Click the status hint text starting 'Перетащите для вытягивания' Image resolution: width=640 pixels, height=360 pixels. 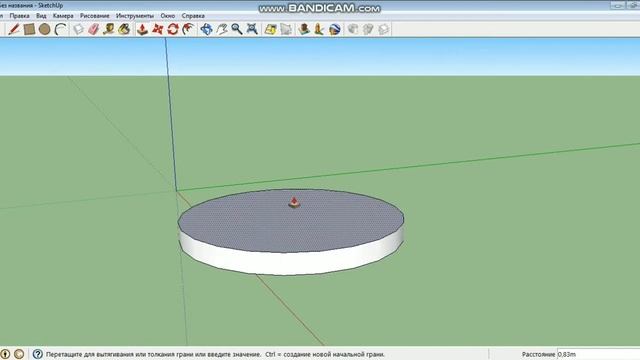215,354
